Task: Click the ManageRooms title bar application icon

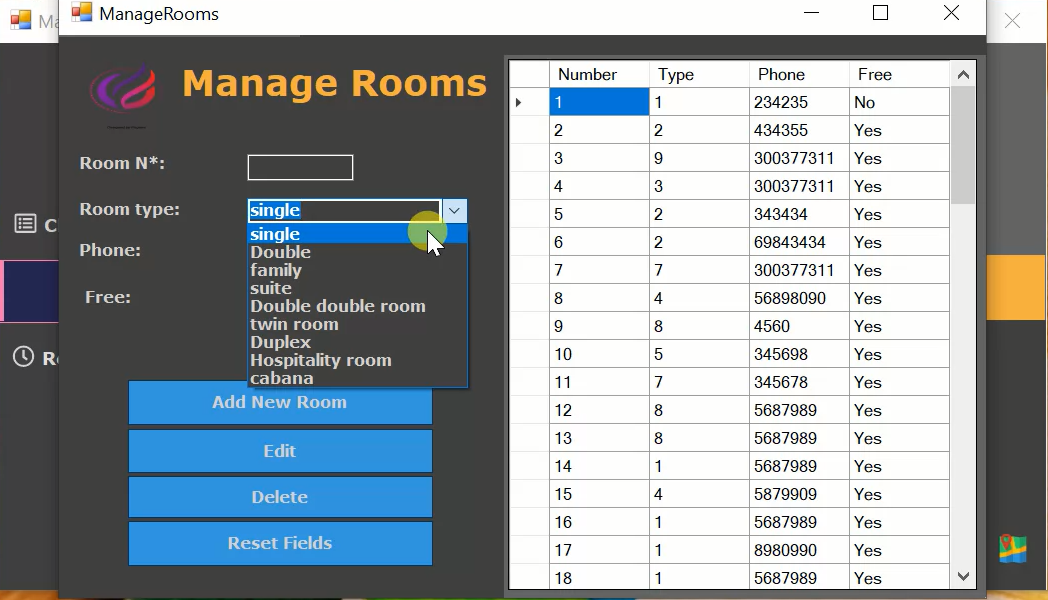Action: [84, 13]
